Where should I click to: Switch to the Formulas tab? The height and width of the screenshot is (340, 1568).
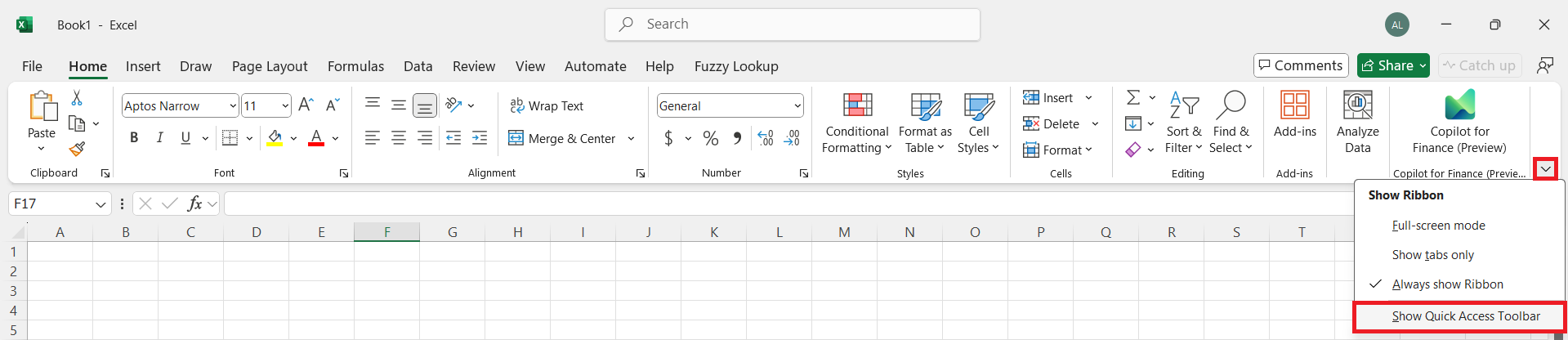tap(355, 66)
